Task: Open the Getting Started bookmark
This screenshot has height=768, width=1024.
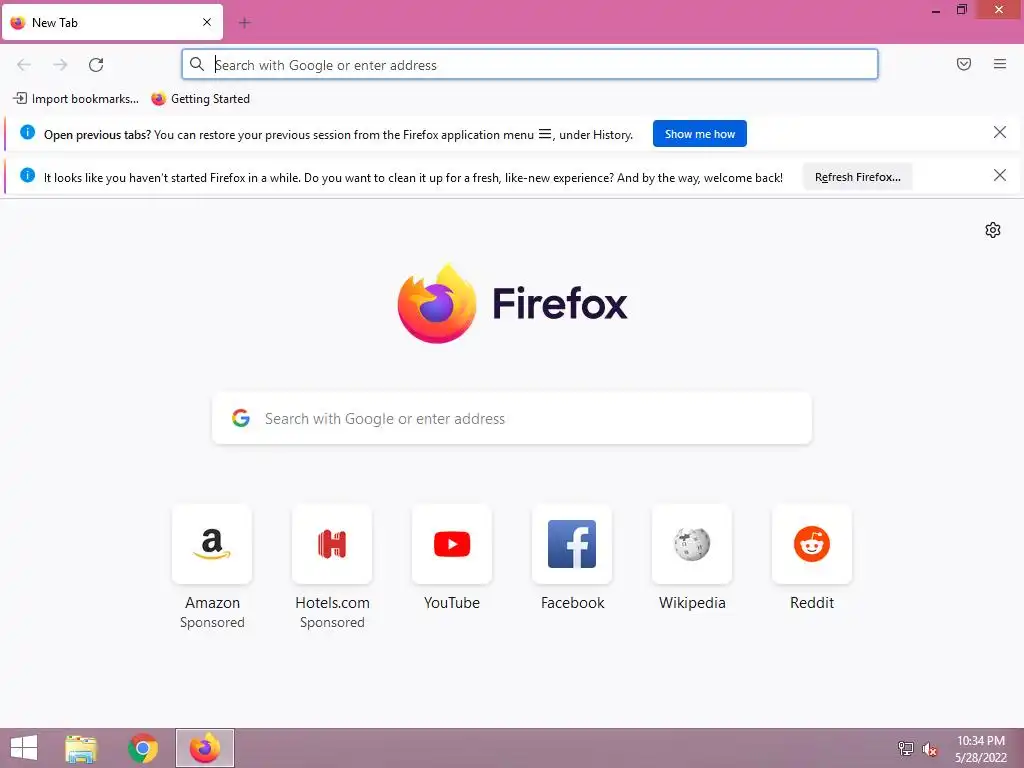Action: coord(200,99)
